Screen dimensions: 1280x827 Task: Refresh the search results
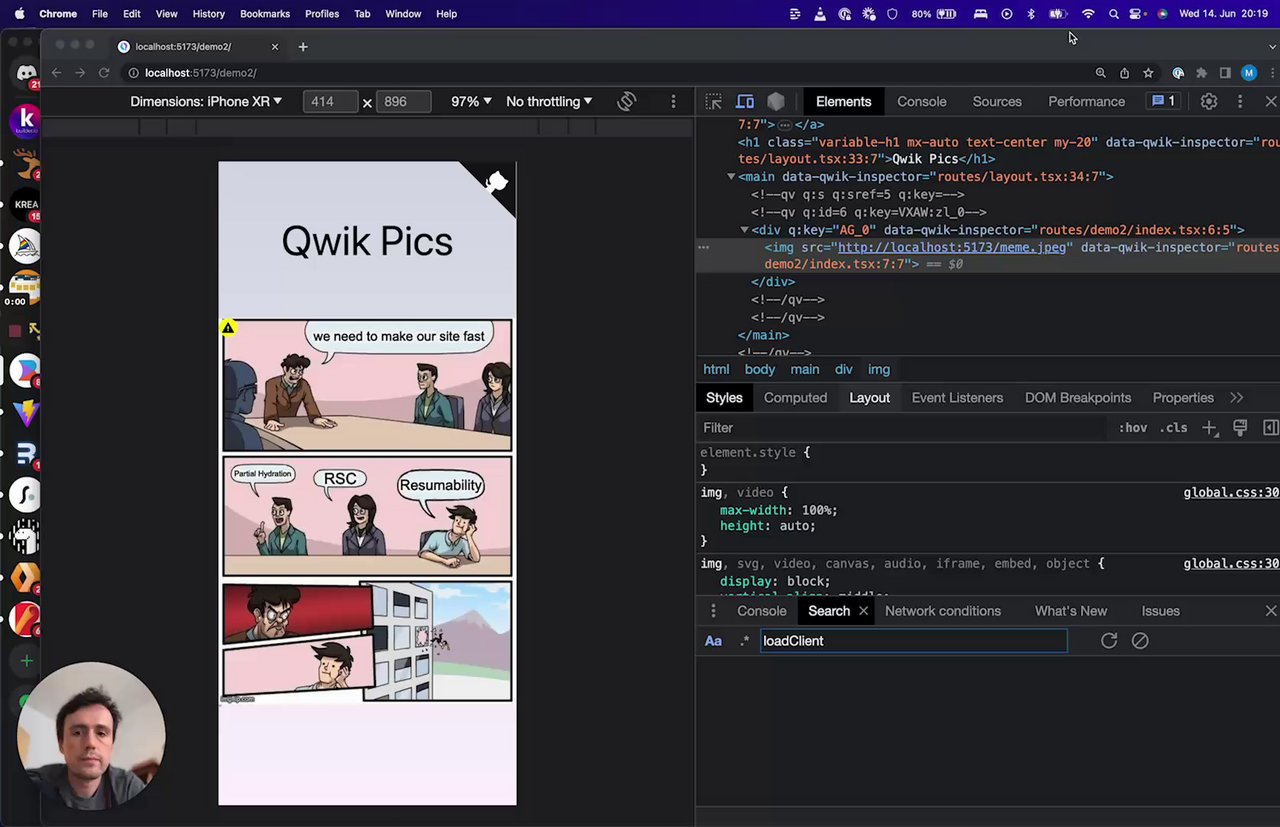click(1109, 641)
